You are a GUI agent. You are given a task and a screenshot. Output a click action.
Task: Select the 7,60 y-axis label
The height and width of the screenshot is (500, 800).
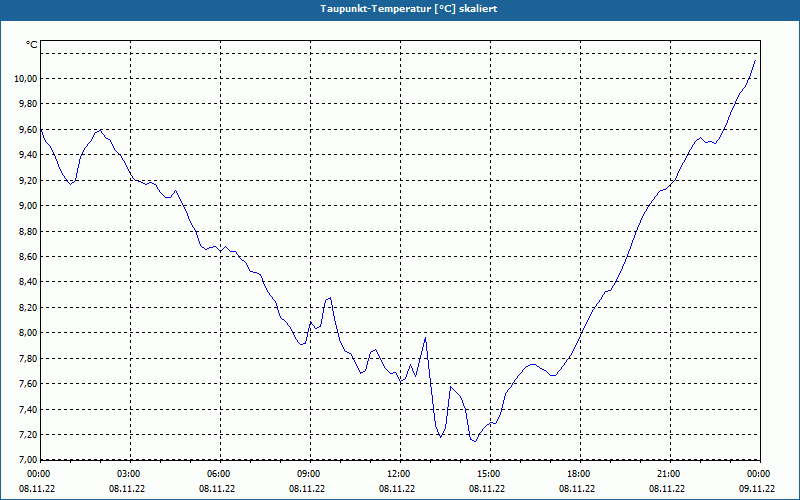(28, 384)
